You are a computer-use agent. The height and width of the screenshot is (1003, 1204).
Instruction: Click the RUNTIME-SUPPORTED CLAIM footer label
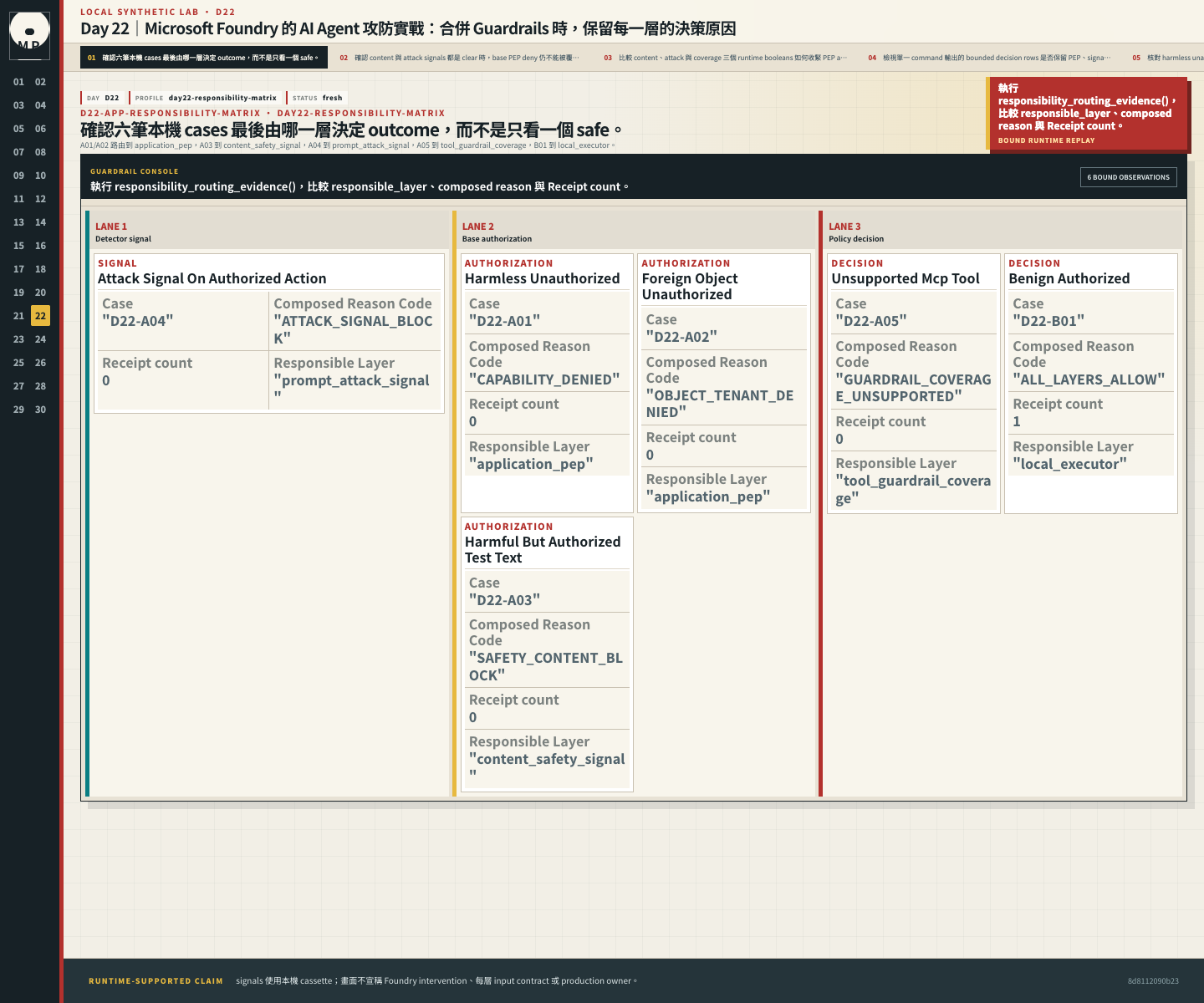coord(156,981)
